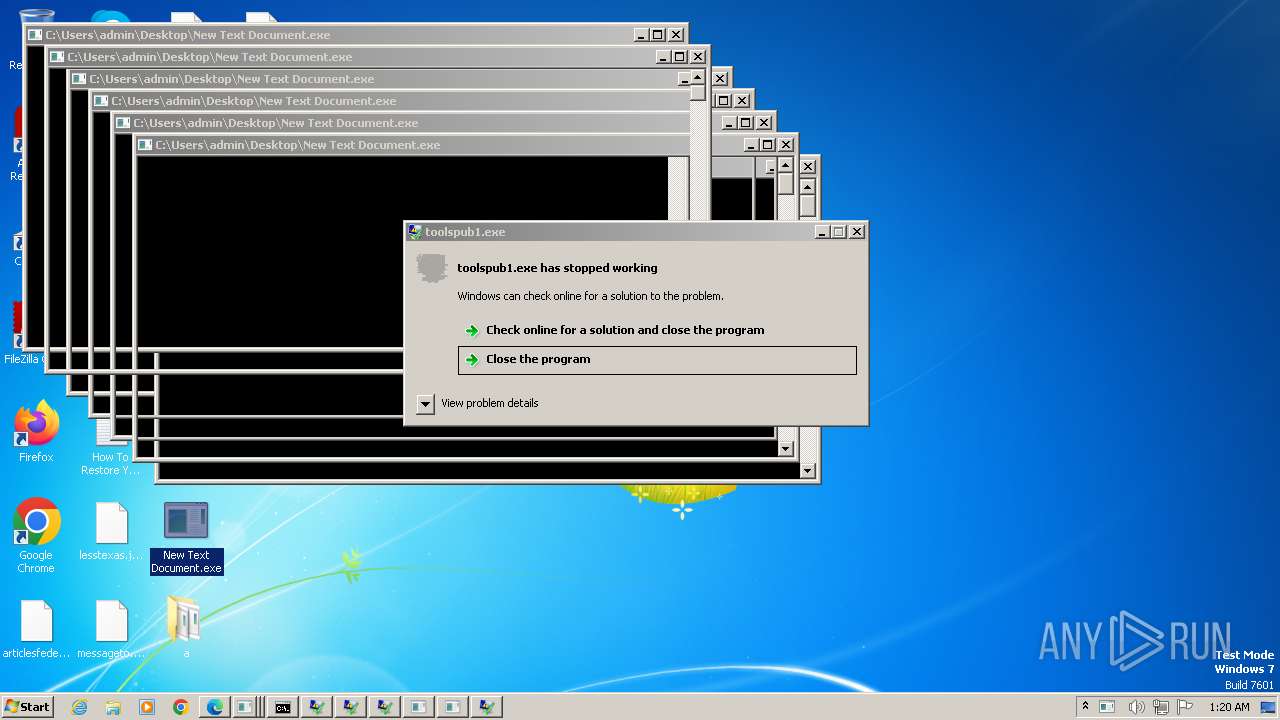Click the system menu icon of the rearmost console window
Viewport: 1280px width, 720px height.
[x=35, y=35]
